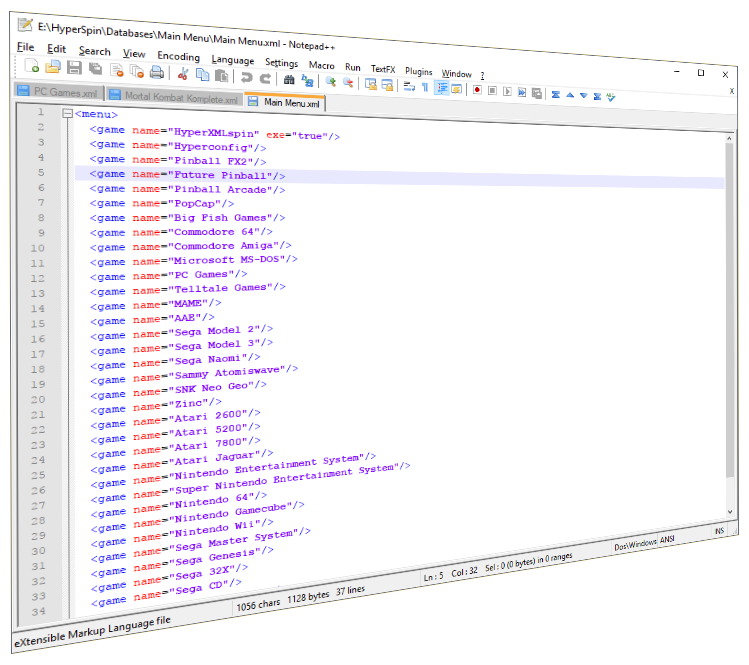
Task: Click the scrollbar up arrow
Action: click(x=729, y=138)
